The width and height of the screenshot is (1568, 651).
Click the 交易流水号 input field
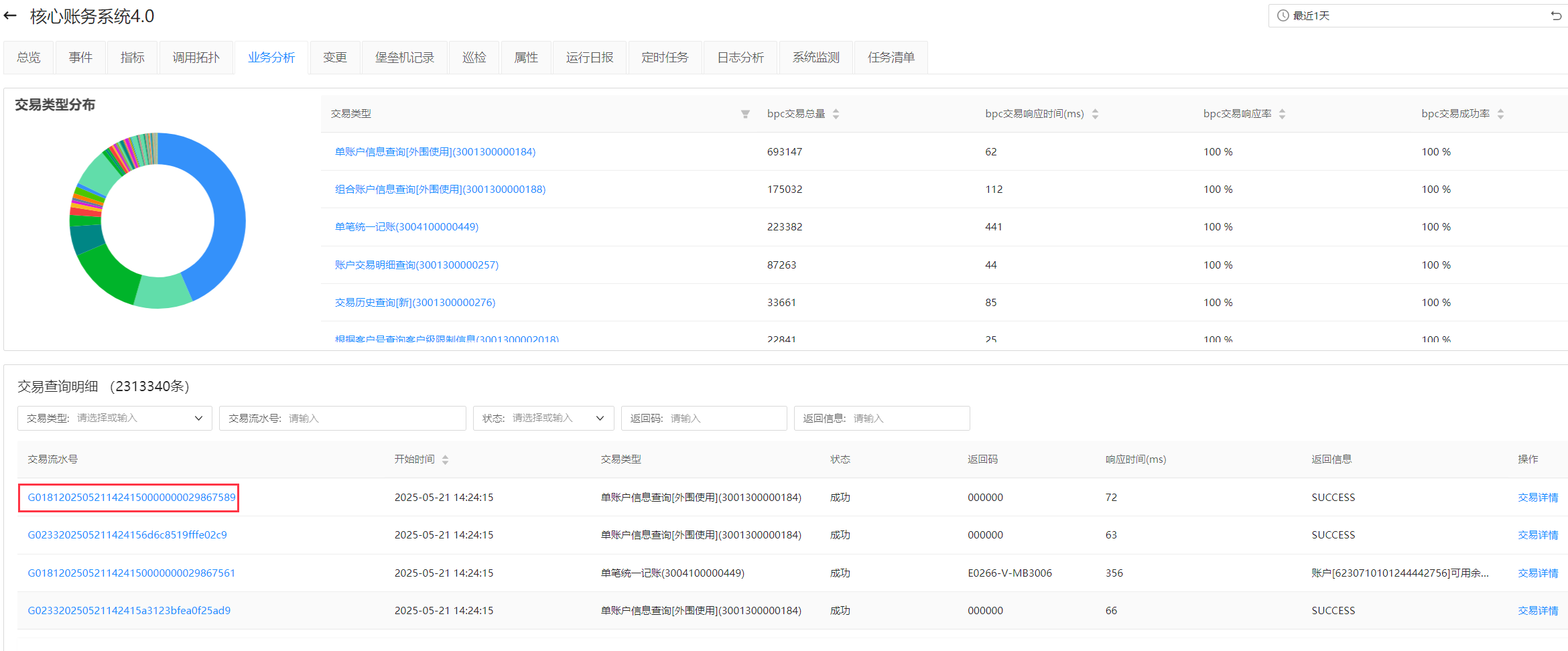point(342,418)
